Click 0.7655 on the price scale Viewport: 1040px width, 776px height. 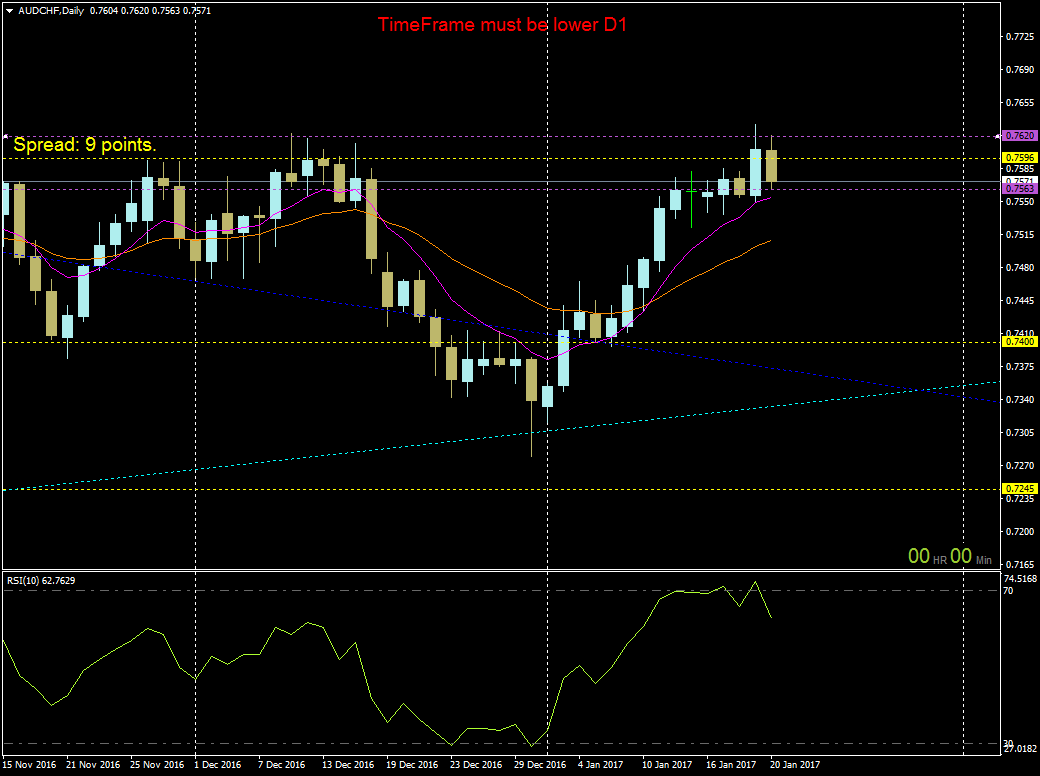[x=1020, y=103]
